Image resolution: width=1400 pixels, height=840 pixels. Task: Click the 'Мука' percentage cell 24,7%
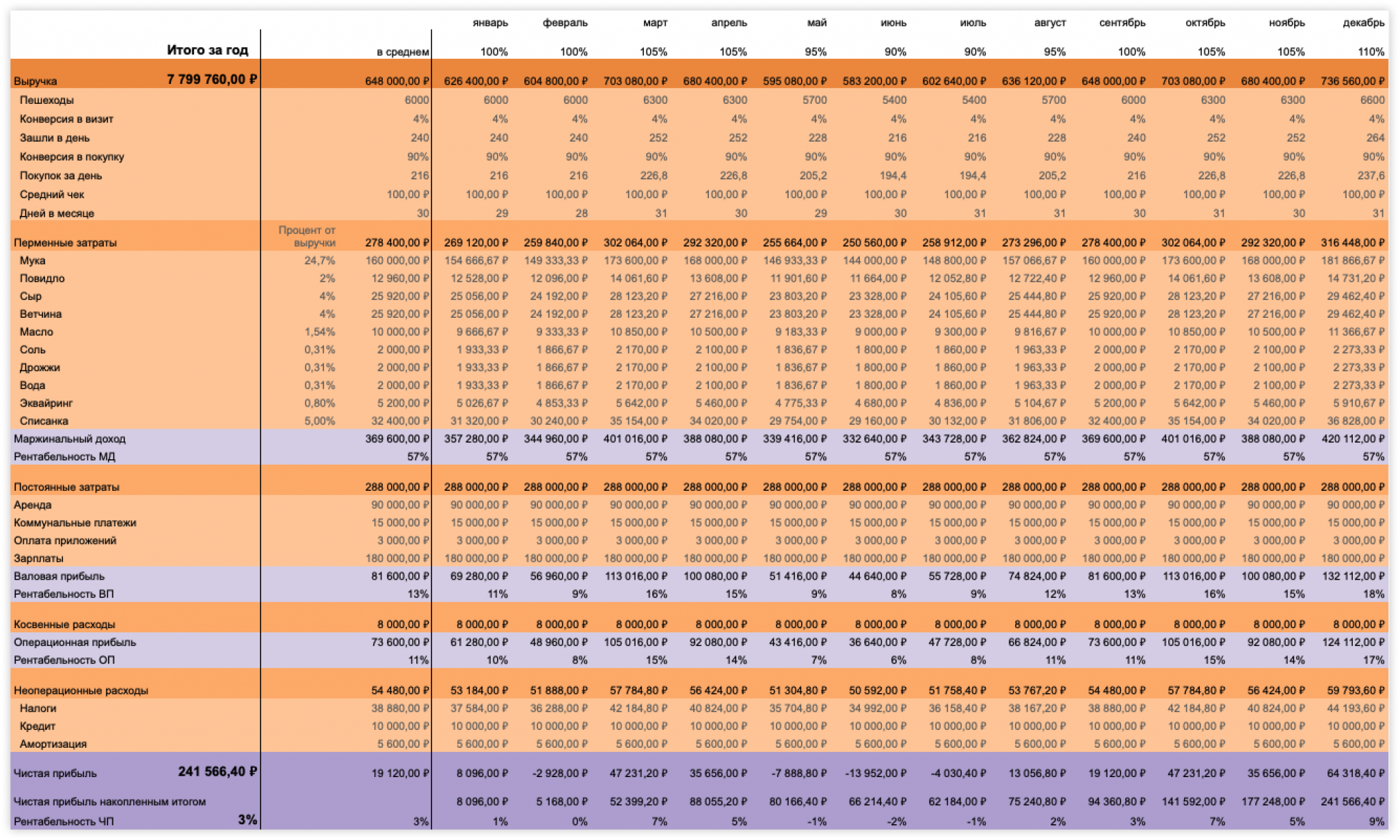point(319,260)
